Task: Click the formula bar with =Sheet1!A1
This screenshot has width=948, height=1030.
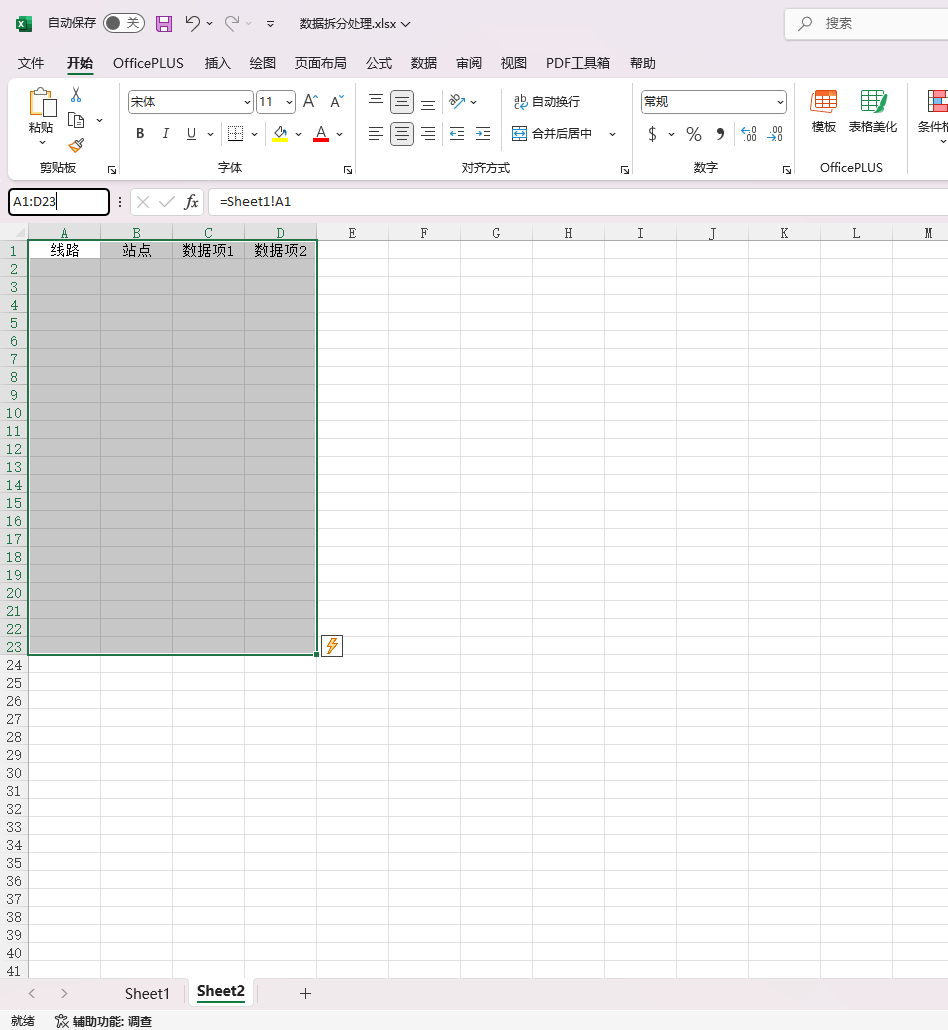Action: pos(578,202)
